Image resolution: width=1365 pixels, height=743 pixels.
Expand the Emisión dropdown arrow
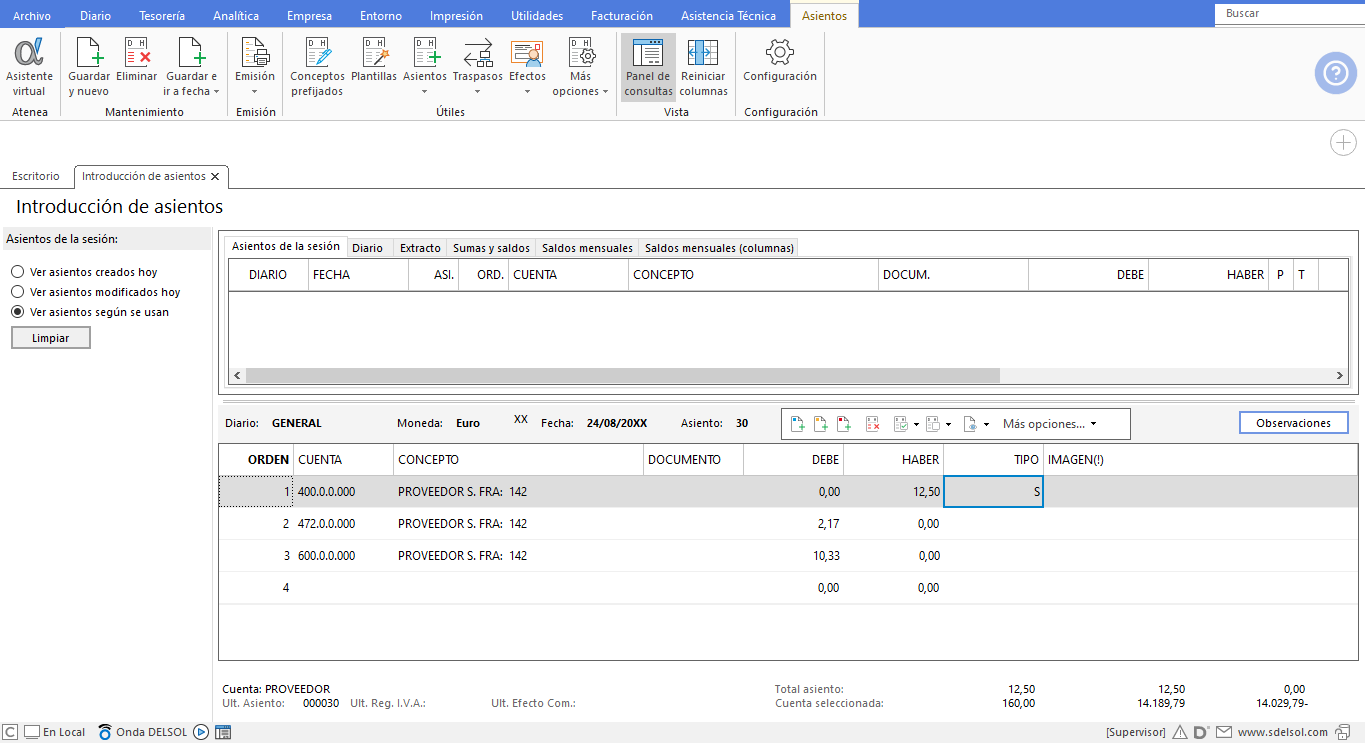point(255,92)
